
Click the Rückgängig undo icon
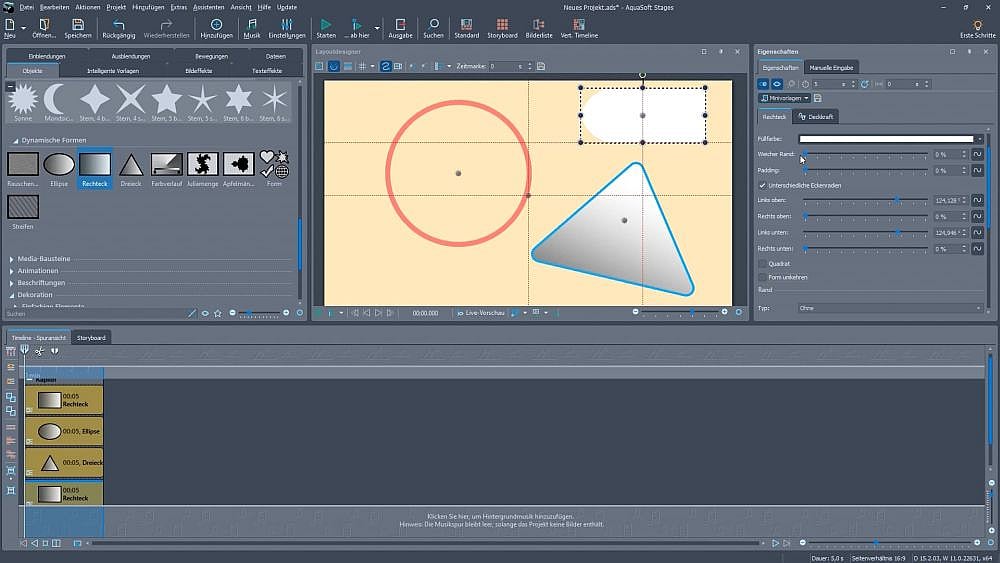click(x=119, y=25)
